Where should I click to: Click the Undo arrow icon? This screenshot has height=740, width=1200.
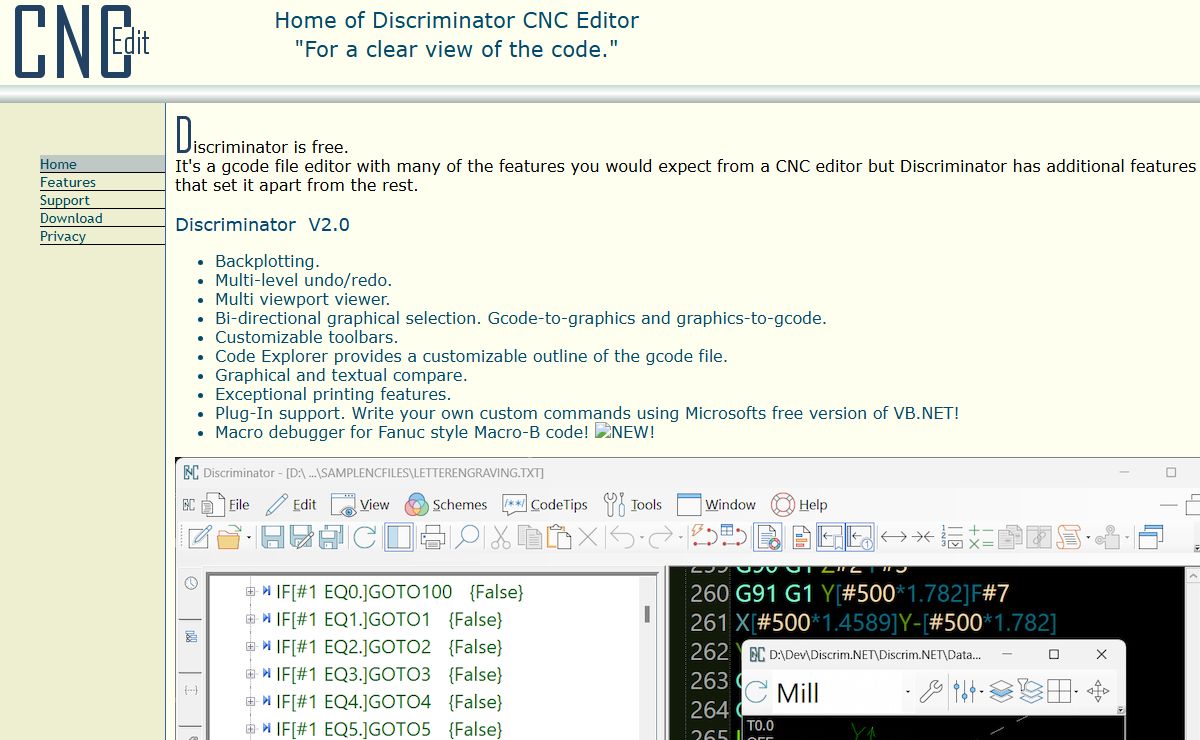point(623,537)
